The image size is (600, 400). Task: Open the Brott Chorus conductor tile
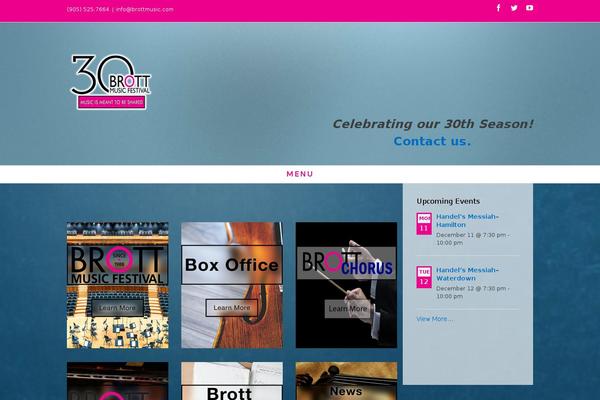pyautogui.click(x=346, y=285)
